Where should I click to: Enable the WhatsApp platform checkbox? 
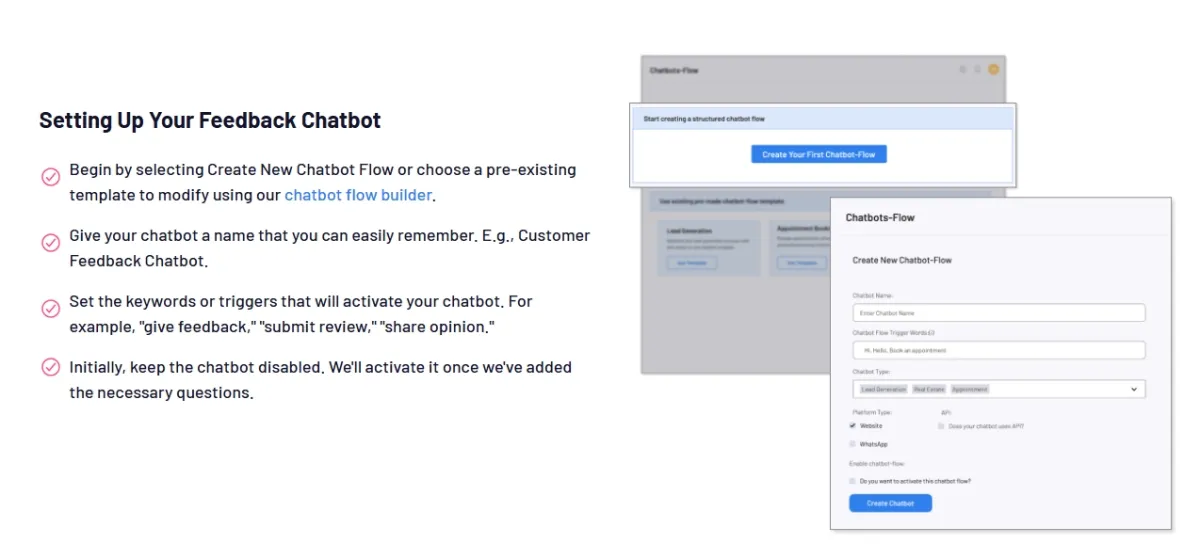tap(853, 444)
